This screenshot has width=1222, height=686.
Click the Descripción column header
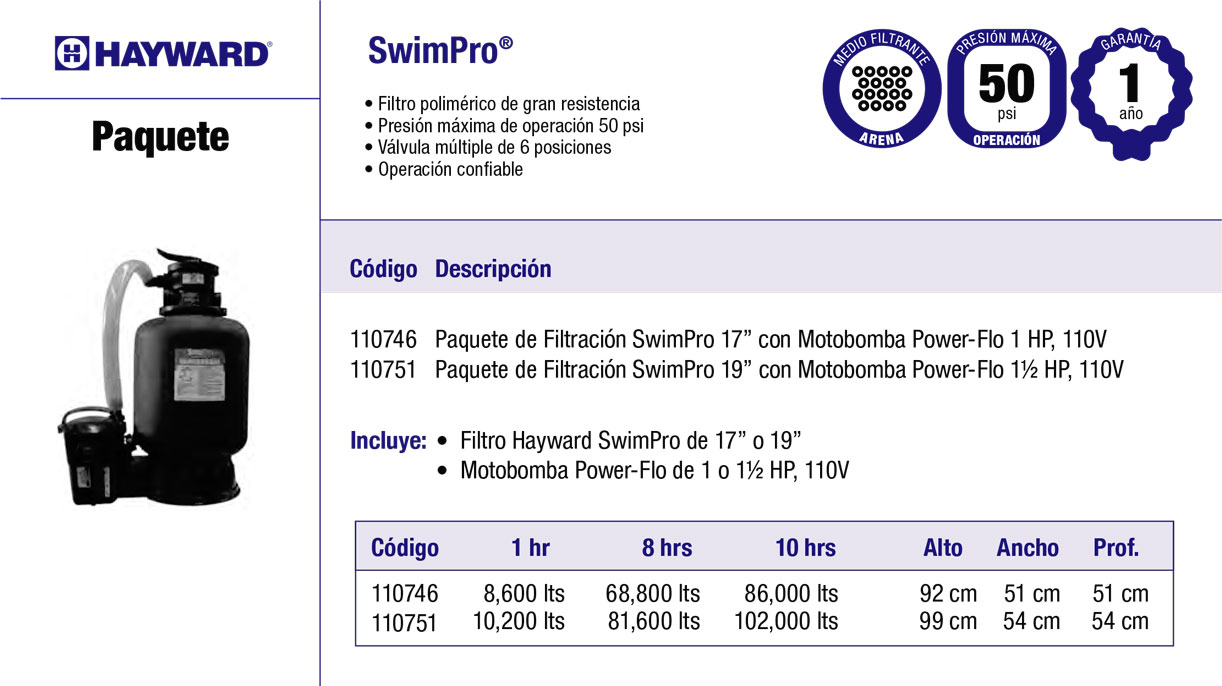coord(493,269)
